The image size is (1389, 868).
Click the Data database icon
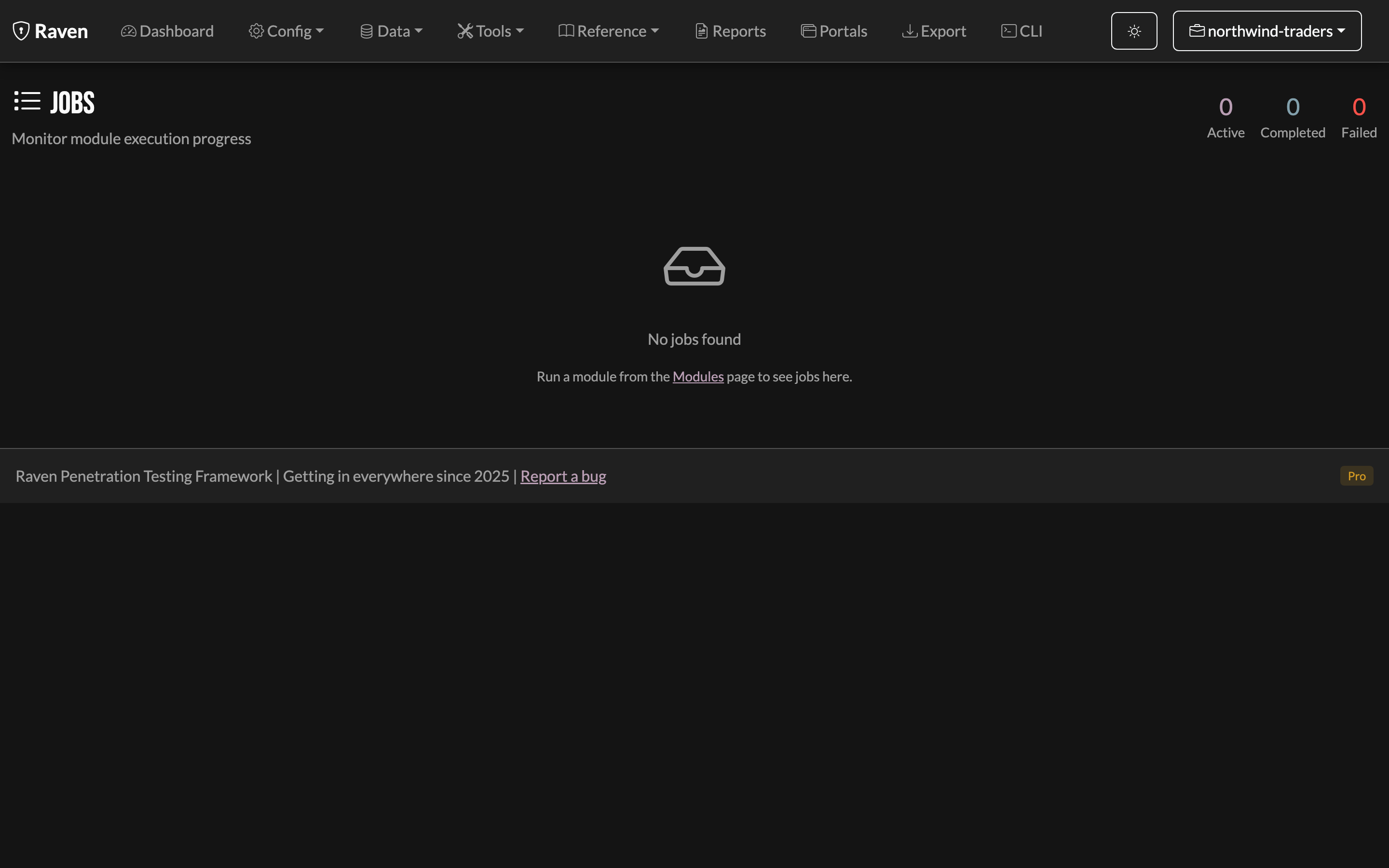coord(367,31)
